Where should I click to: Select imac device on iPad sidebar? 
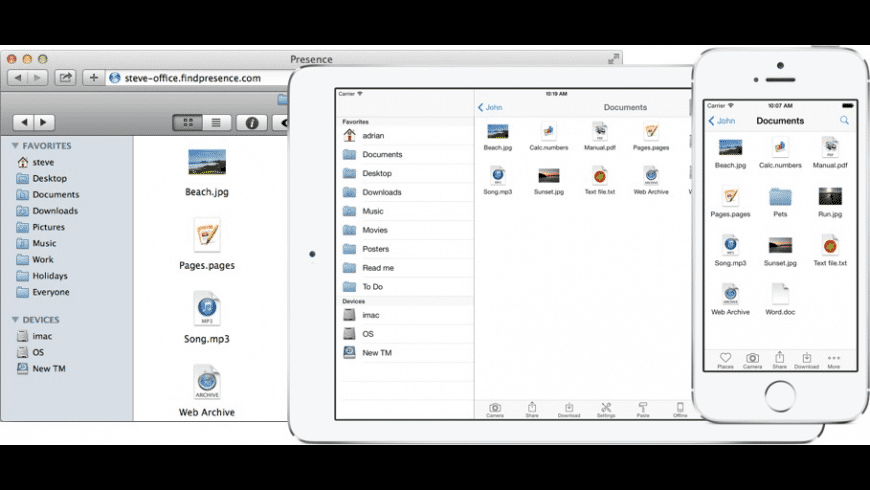point(405,315)
